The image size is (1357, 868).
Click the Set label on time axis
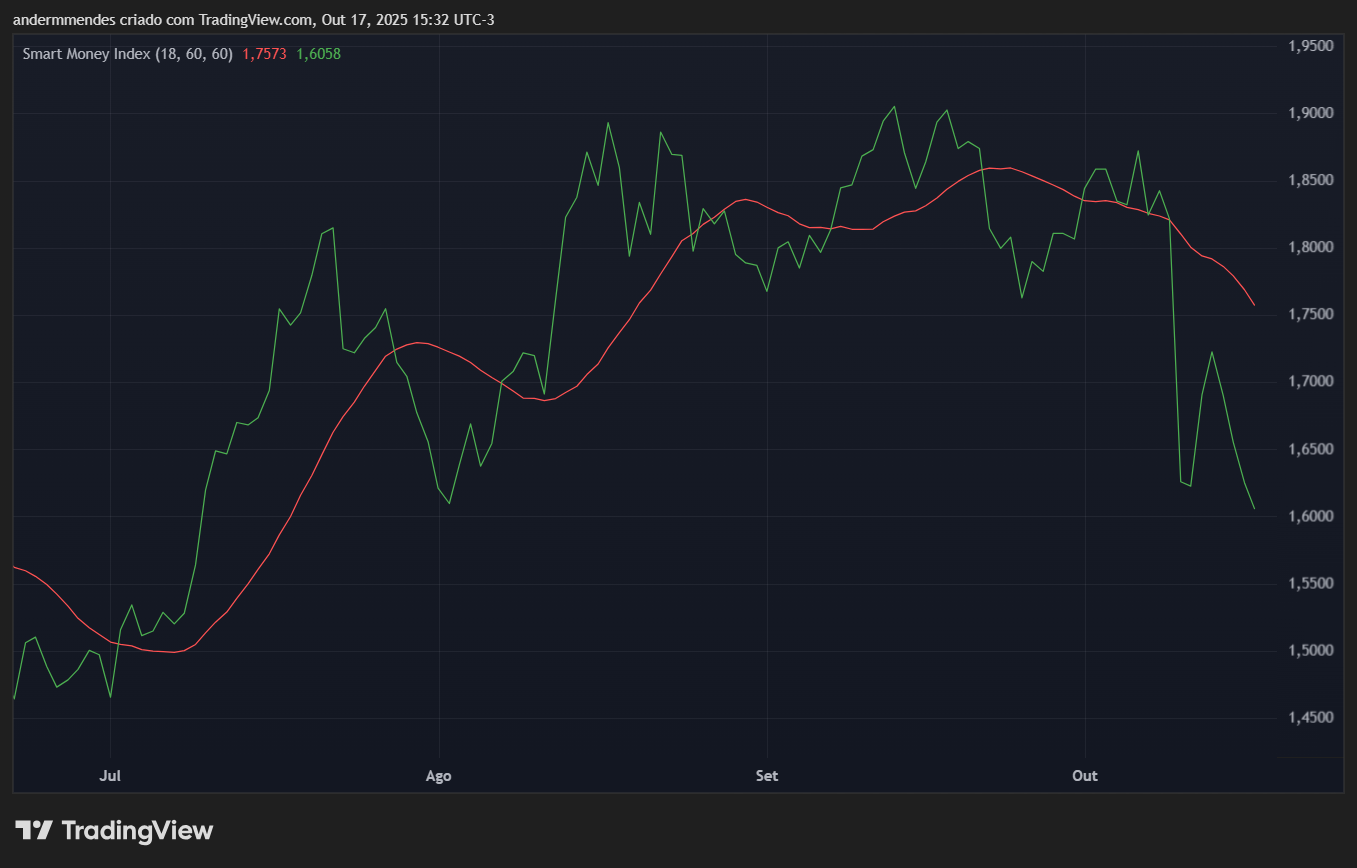(x=767, y=776)
